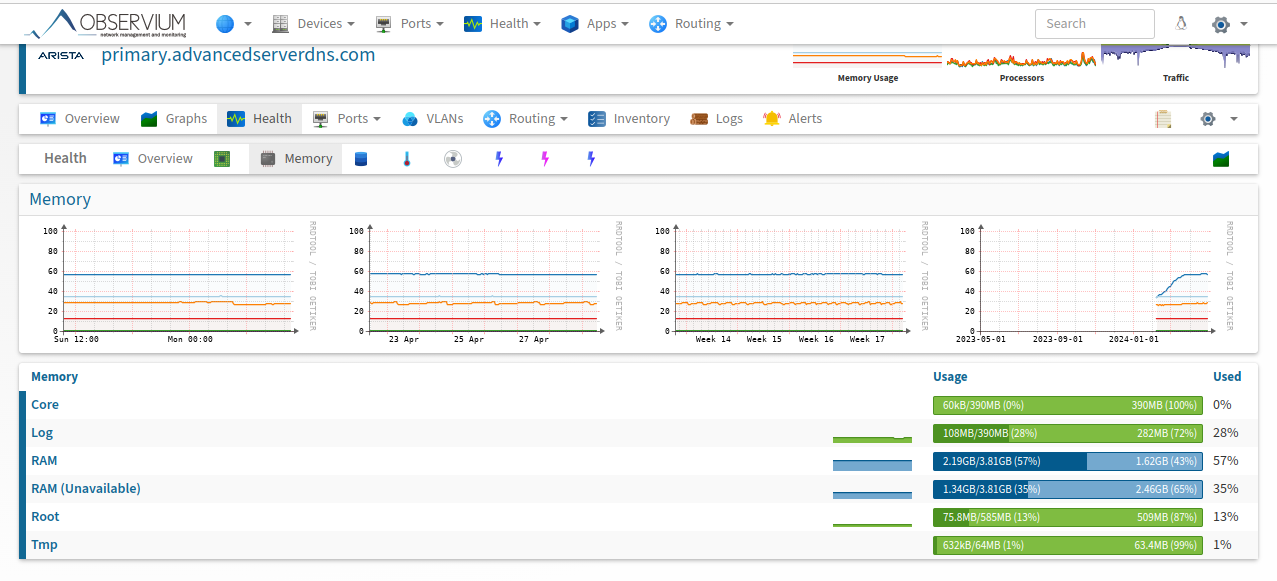1277x581 pixels.
Task: Open the device Ports tab dropdown
Action: coord(346,119)
